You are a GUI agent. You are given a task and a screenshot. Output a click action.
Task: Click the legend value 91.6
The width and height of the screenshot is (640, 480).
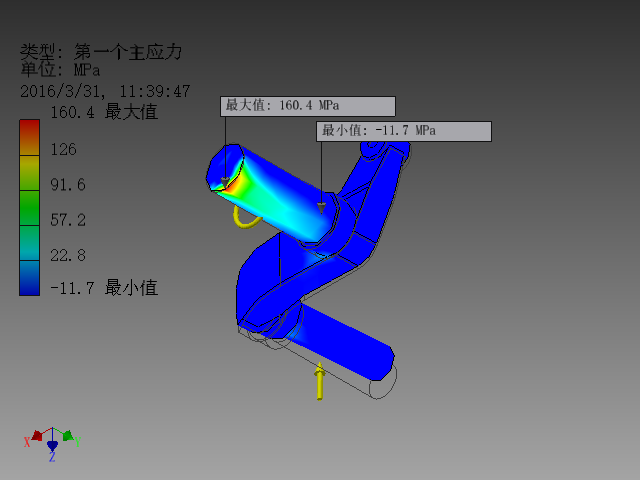[68, 185]
